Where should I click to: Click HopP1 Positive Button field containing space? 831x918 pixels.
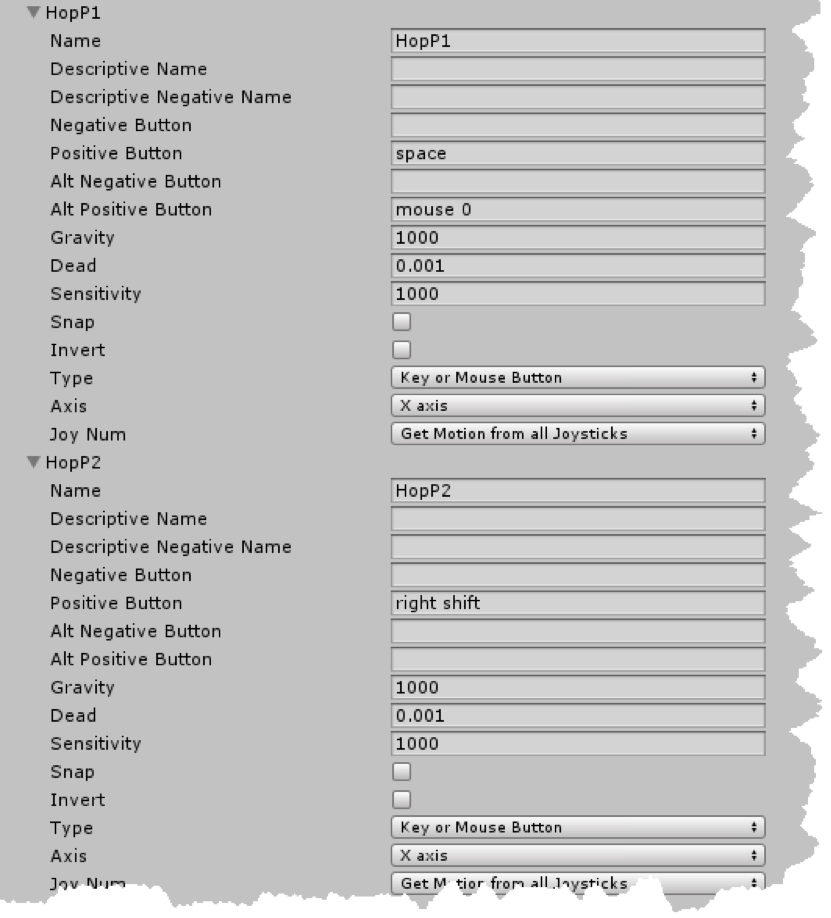point(578,153)
